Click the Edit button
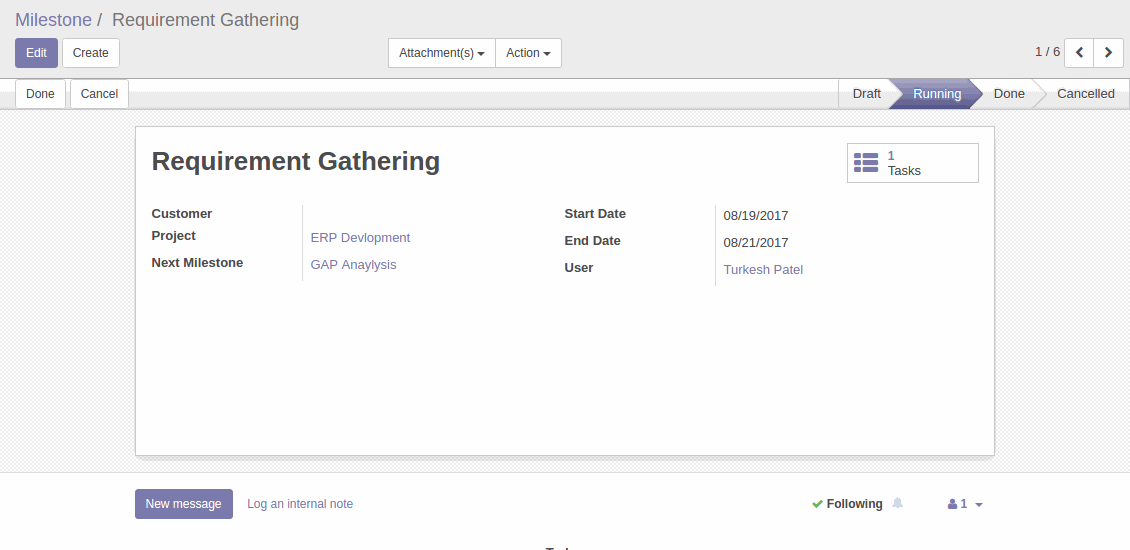The height and width of the screenshot is (550, 1130). [x=36, y=53]
